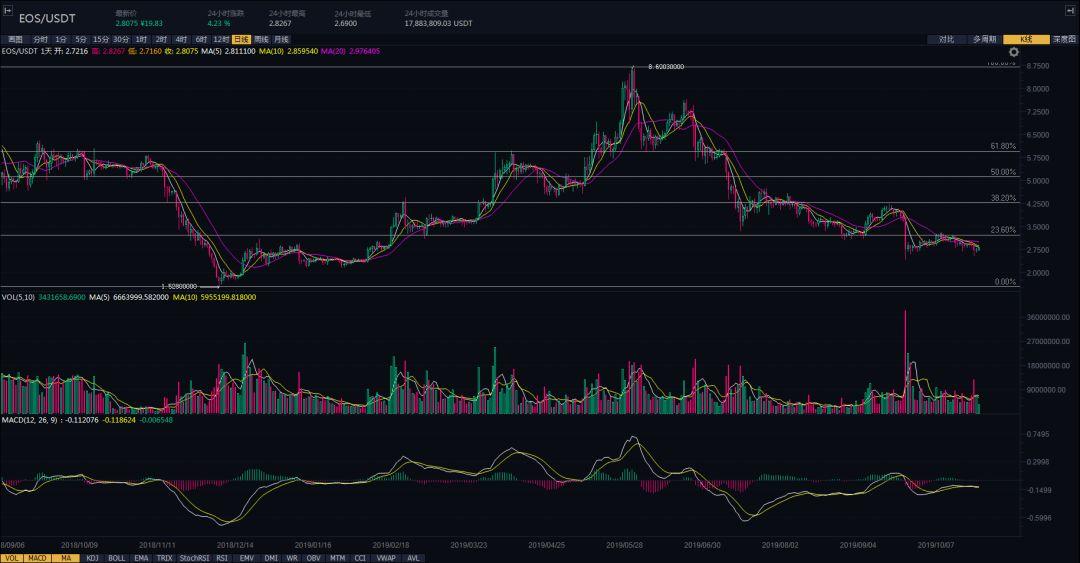1080x563 pixels.
Task: Select the 30分 interval
Action: (121, 39)
